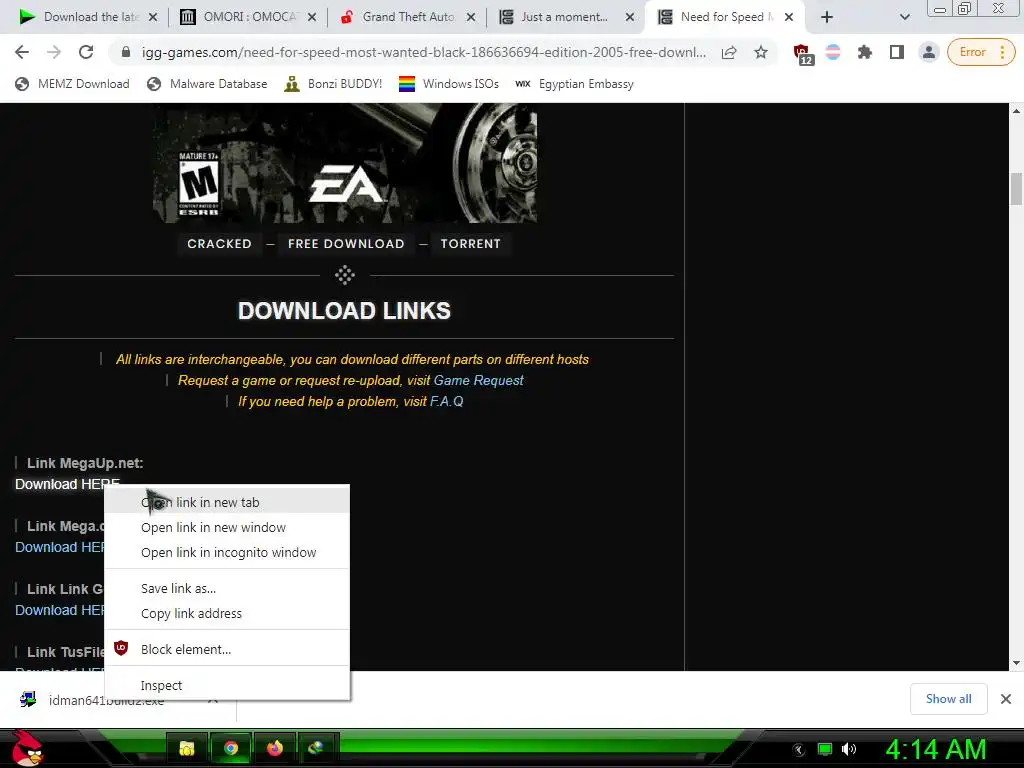
Task: Reload the current page
Action: (86, 52)
